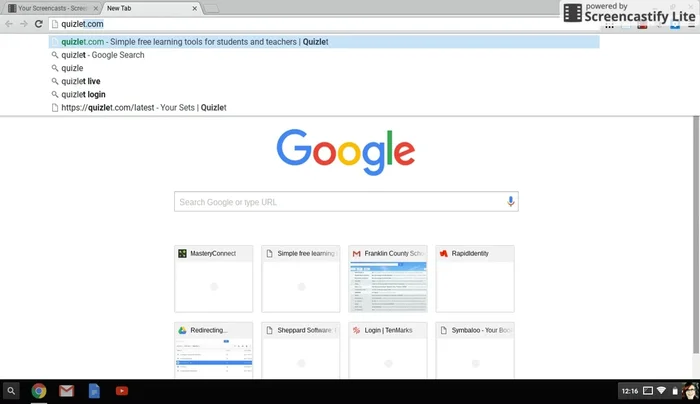Switch to the Your Screencasts tab
Screen dimensions: 700x404
[50, 8]
